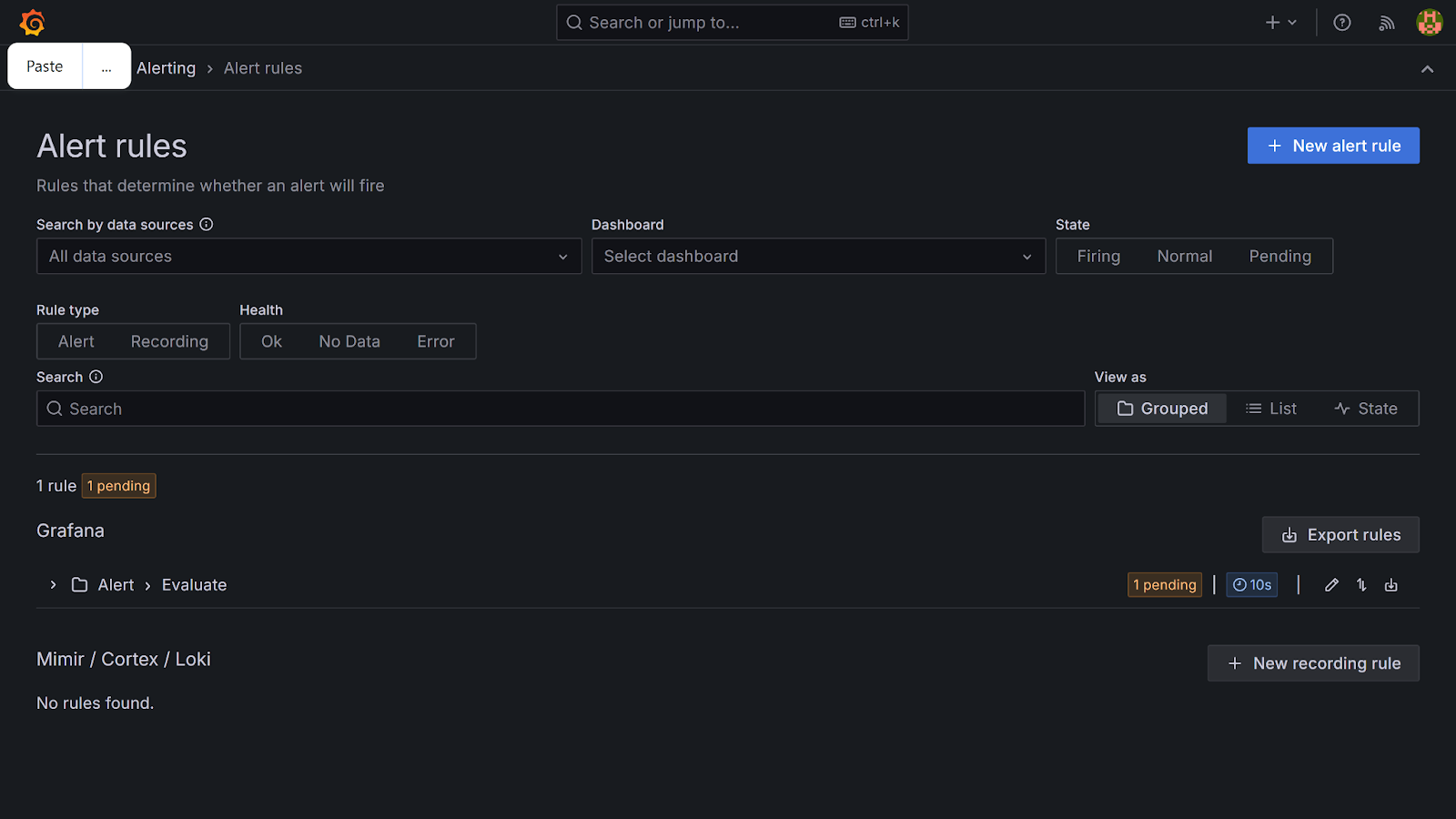Filter health by Ok

pos(271,342)
